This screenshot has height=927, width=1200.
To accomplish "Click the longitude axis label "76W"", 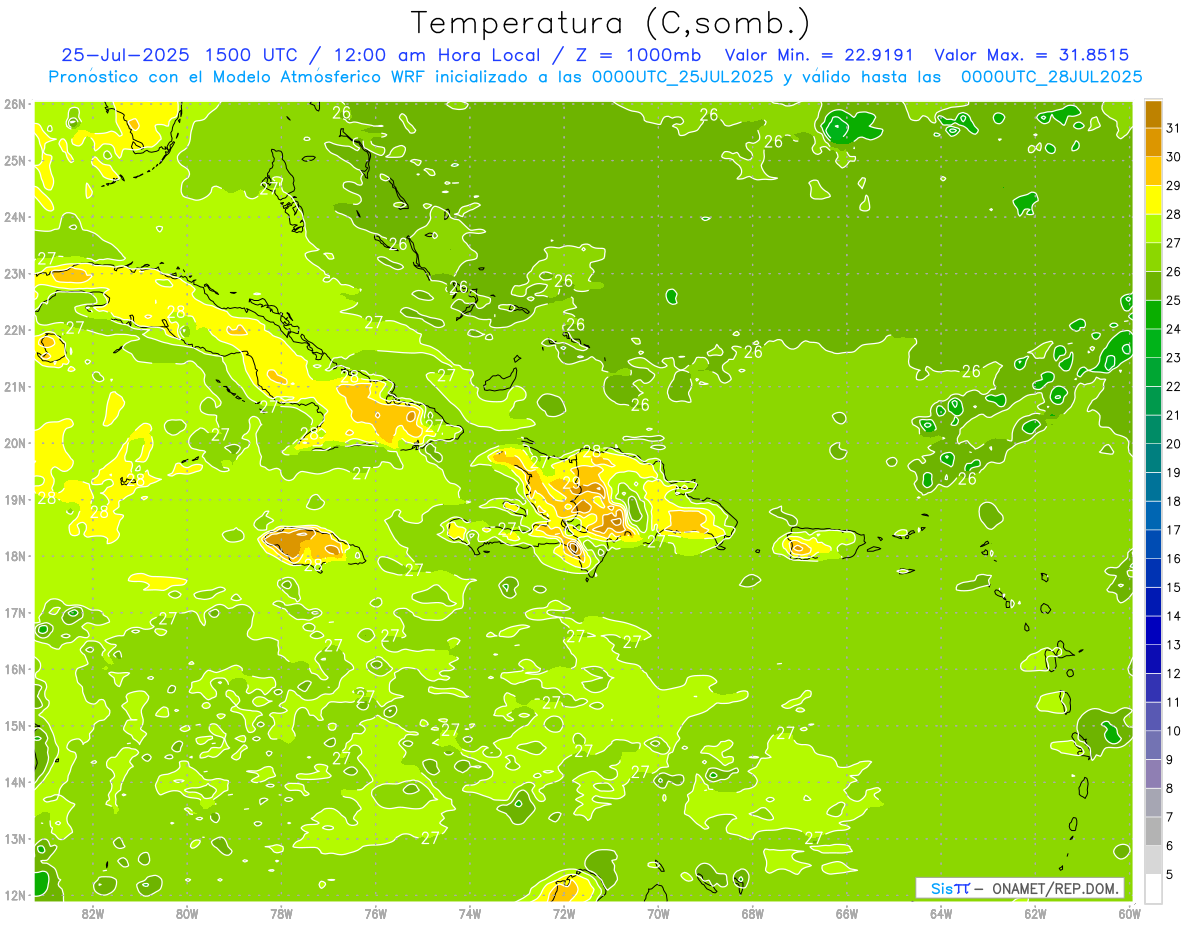I will point(376,913).
